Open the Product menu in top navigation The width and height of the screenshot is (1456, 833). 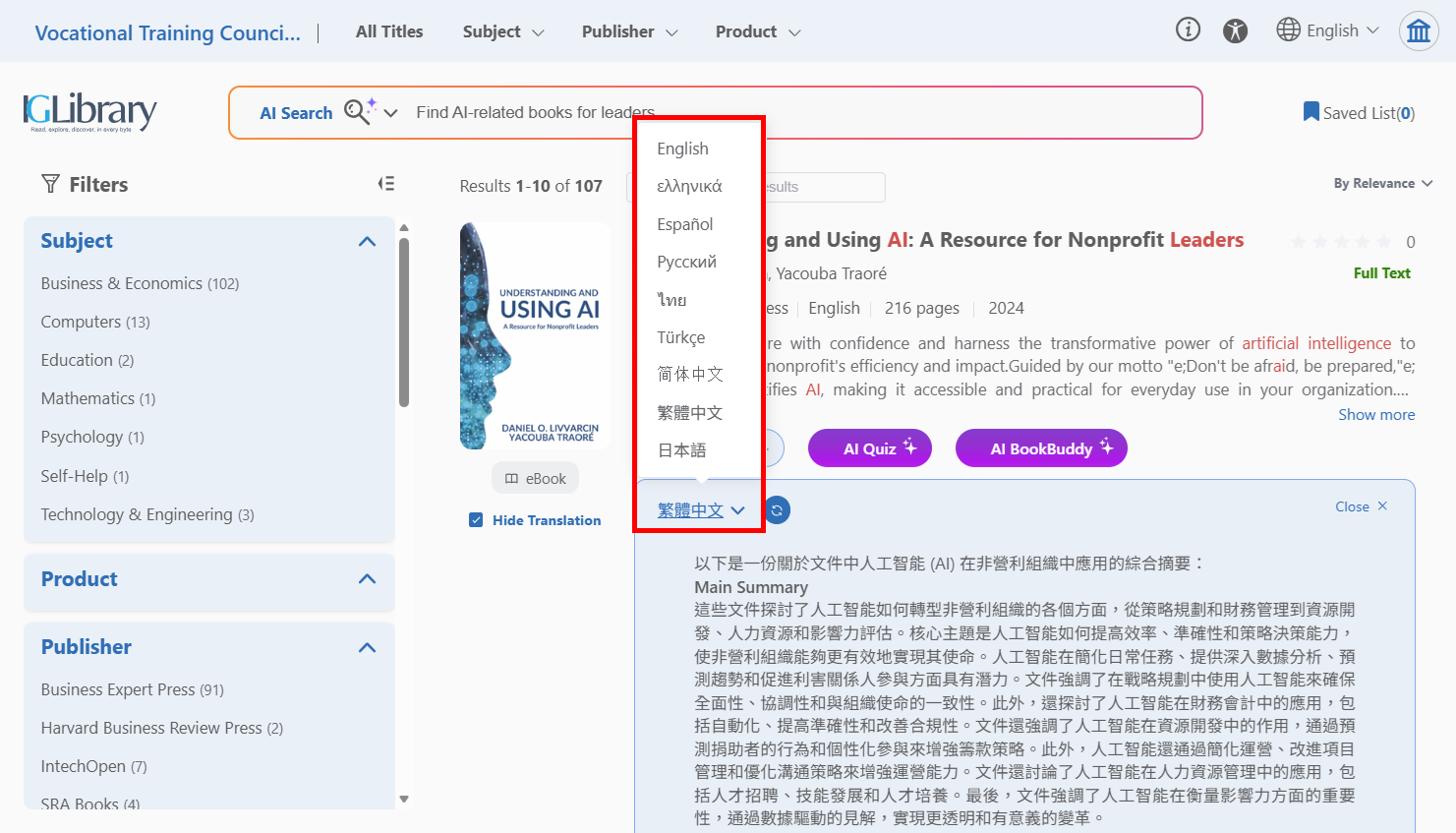coord(757,31)
